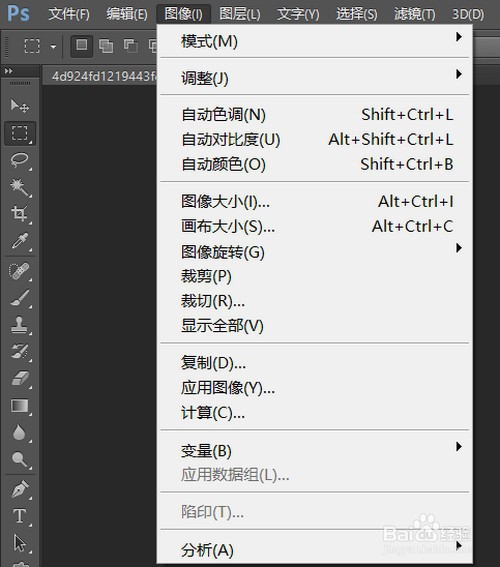This screenshot has height=567, width=500.
Task: Select the Crop tool
Action: [x=20, y=214]
